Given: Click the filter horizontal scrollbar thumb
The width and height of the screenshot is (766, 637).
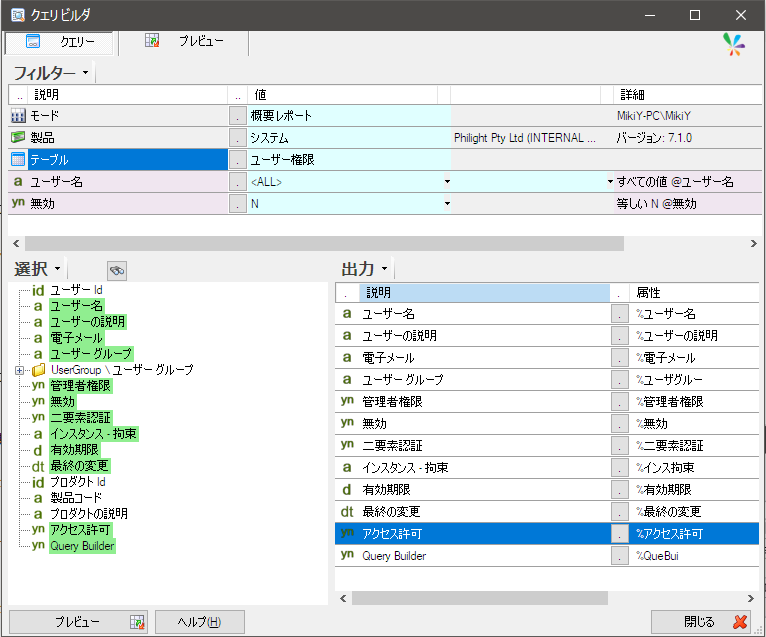Looking at the screenshot, I should (x=324, y=243).
